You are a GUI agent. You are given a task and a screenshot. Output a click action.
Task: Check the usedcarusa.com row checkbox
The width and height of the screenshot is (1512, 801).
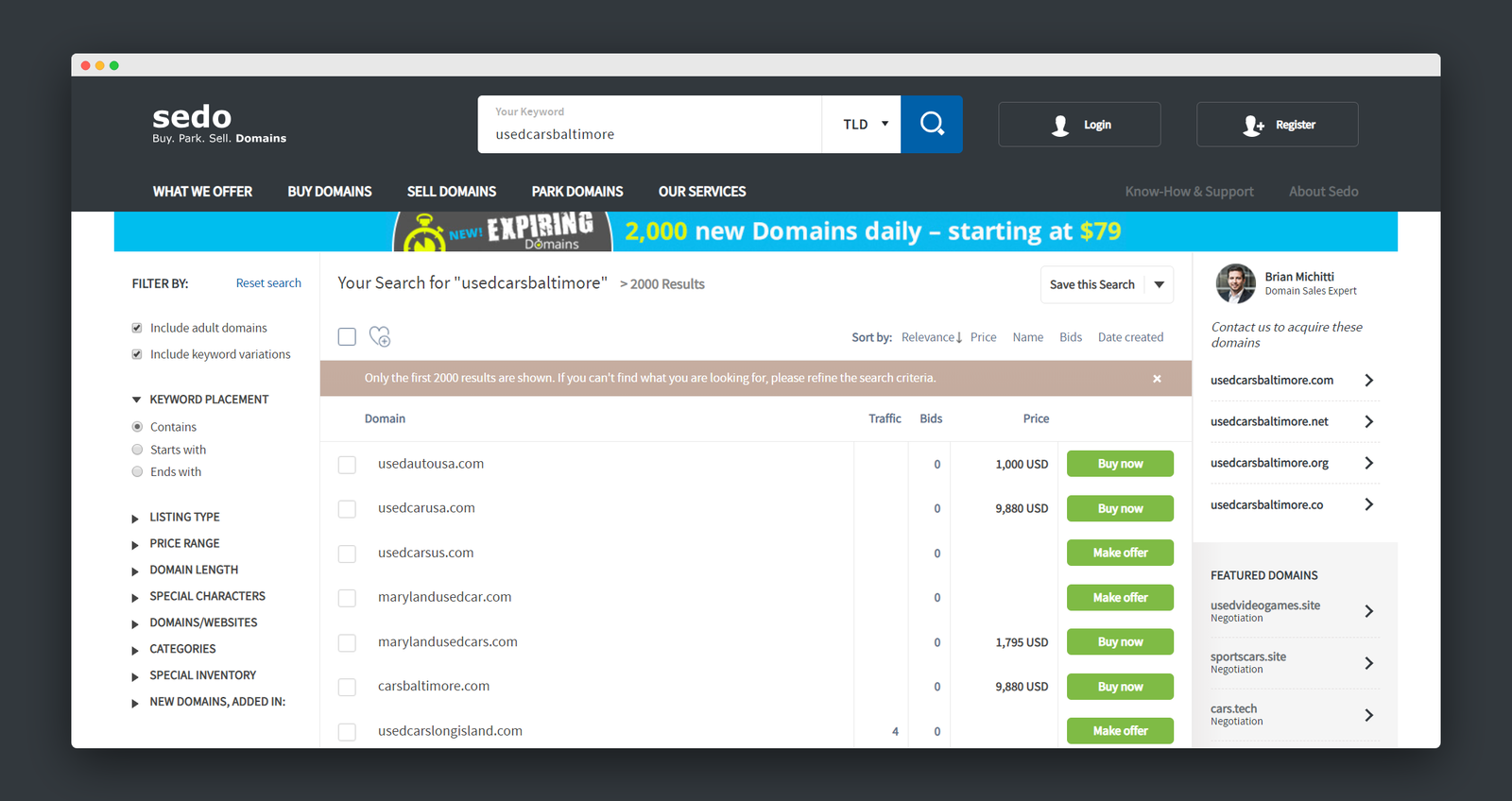click(347, 509)
